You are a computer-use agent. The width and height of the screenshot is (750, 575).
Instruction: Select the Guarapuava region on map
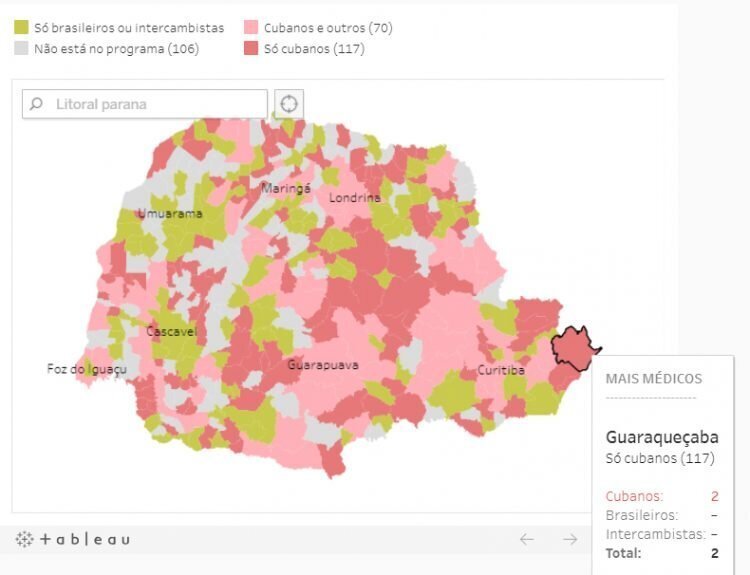[323, 365]
